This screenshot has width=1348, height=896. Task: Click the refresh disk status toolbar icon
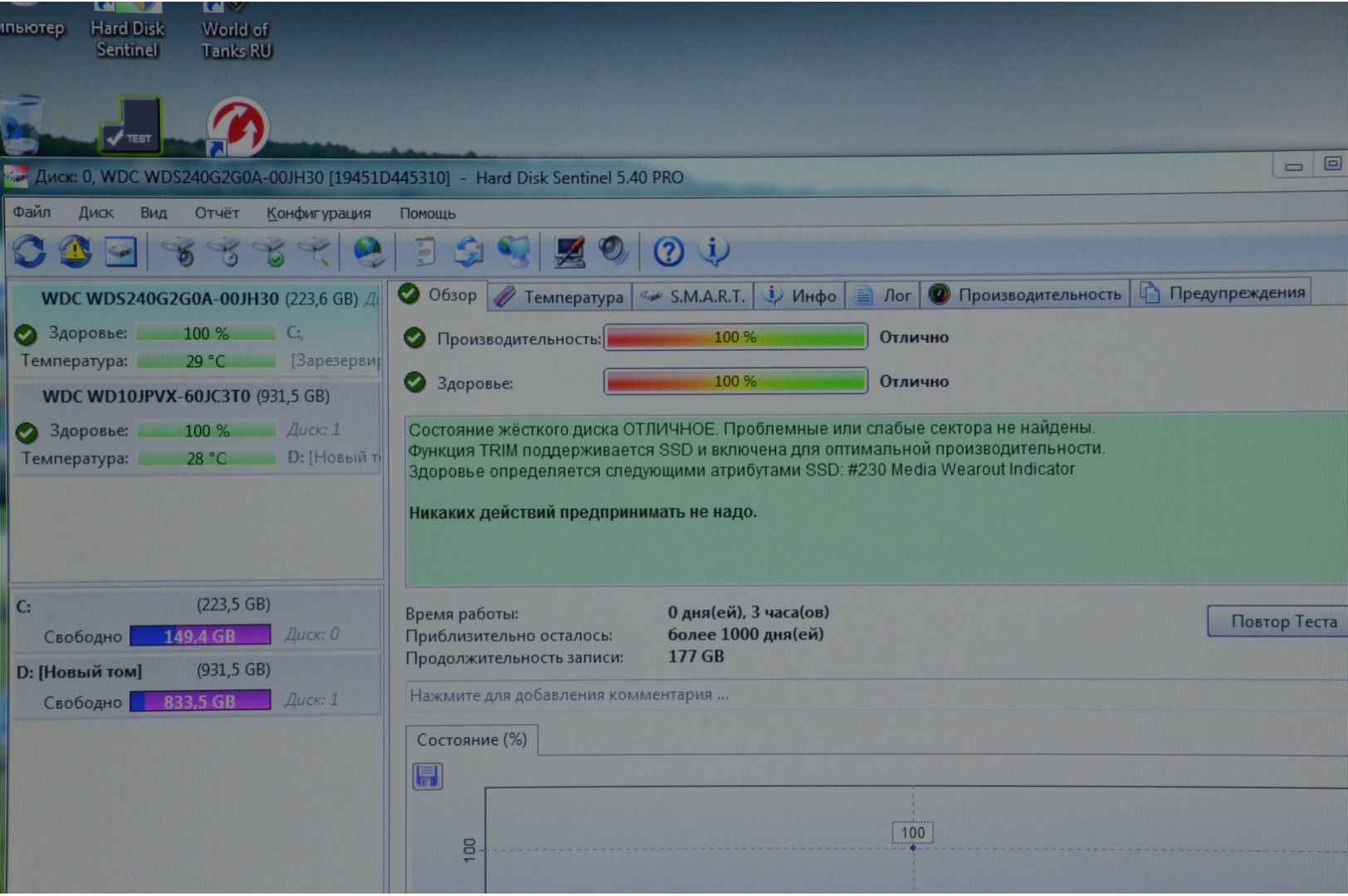[29, 251]
